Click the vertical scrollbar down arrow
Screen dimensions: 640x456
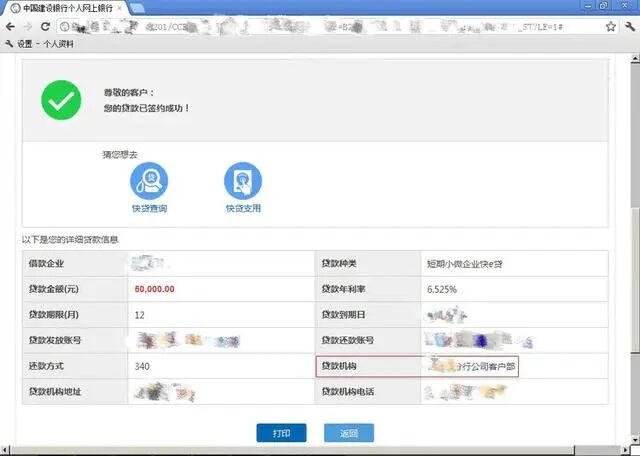[636, 440]
